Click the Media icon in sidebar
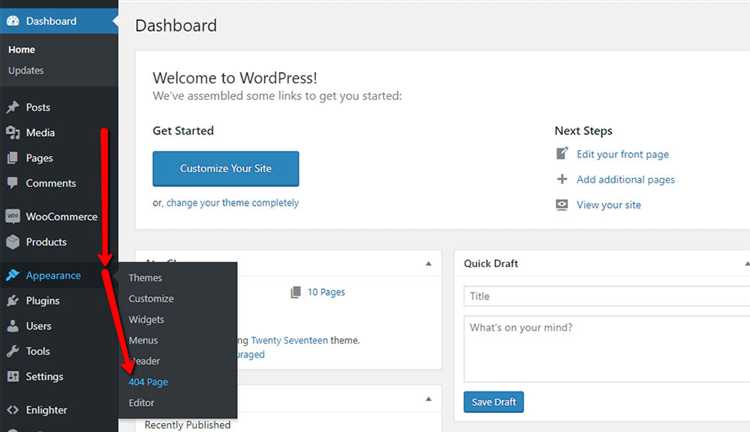The height and width of the screenshot is (432, 750). pyautogui.click(x=12, y=133)
